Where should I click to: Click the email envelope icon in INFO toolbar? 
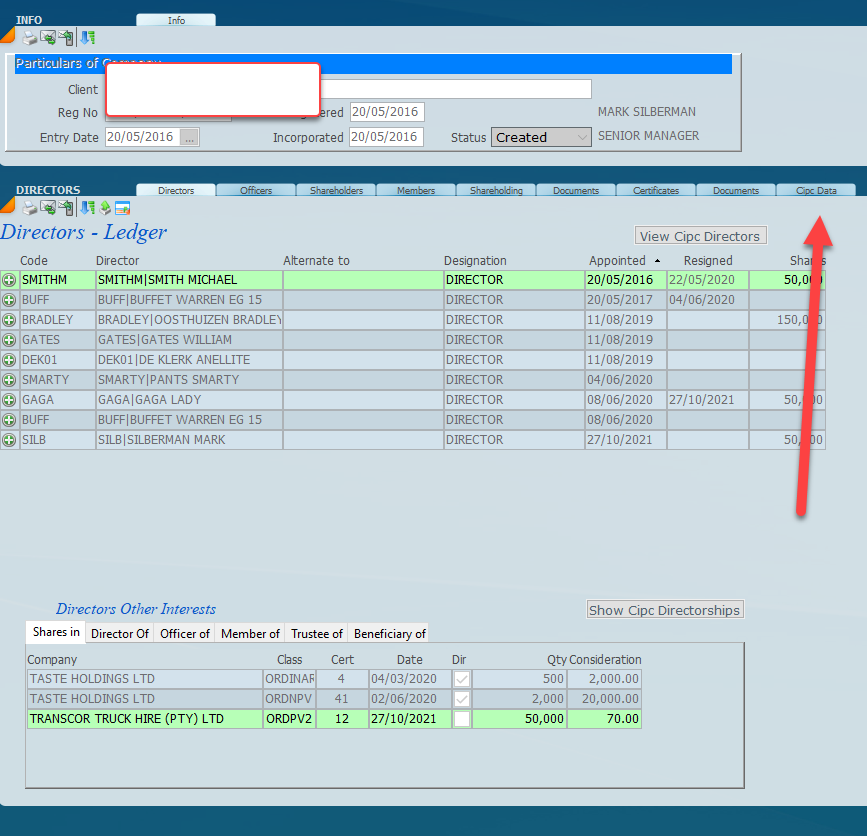click(x=47, y=38)
